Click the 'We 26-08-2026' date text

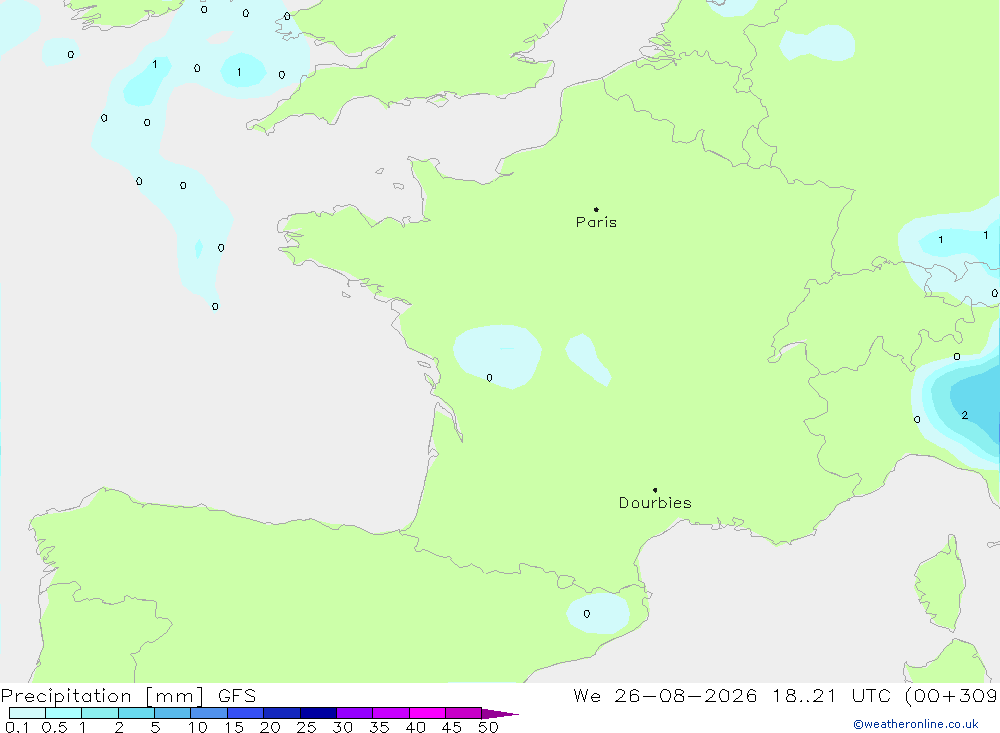tap(665, 696)
